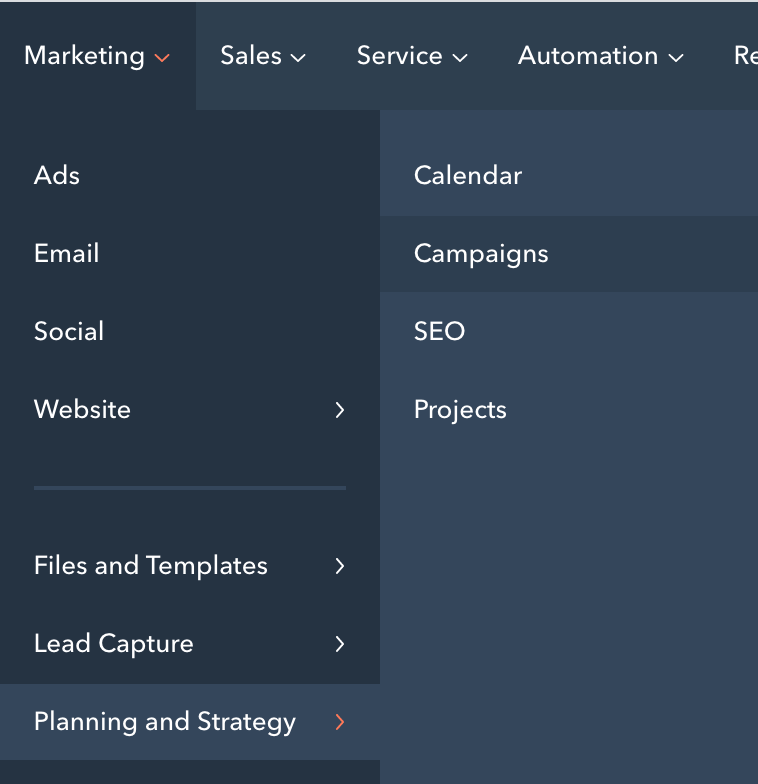Choose Campaigns in the submenu

481,253
